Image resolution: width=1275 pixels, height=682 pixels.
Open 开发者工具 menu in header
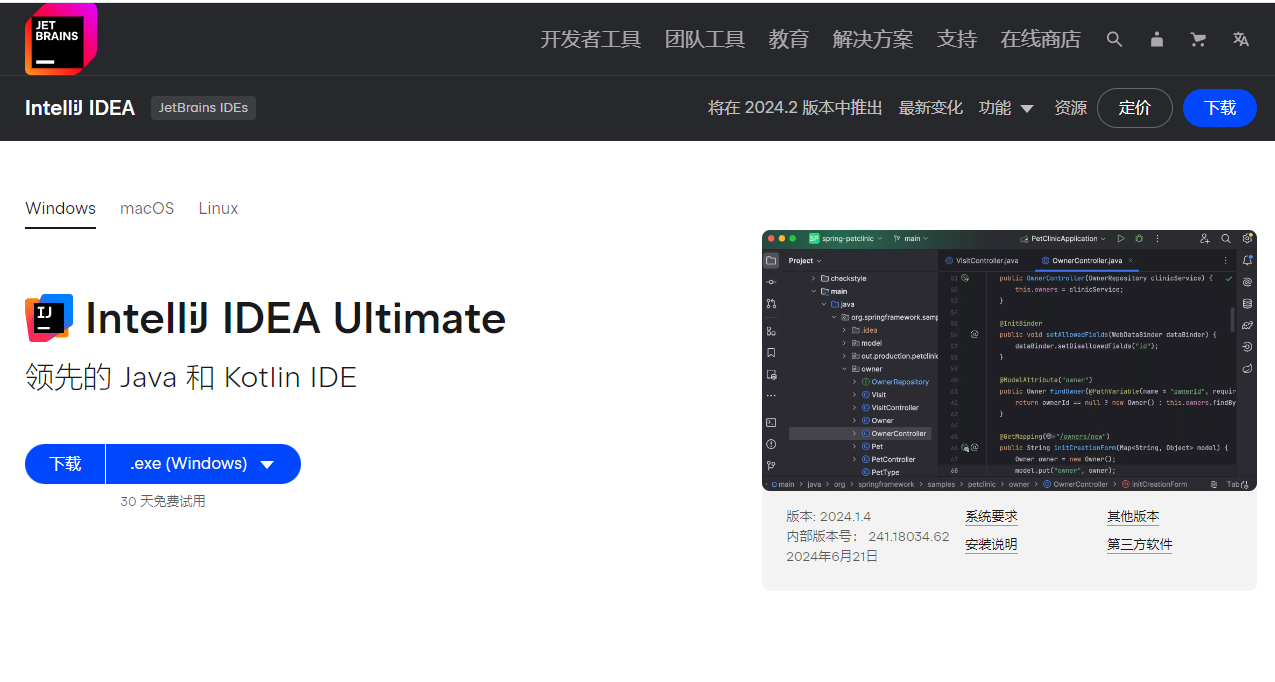(x=590, y=39)
